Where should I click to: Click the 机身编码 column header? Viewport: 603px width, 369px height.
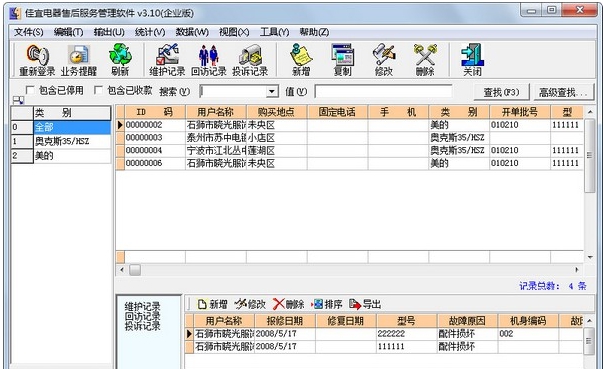tap(528, 321)
